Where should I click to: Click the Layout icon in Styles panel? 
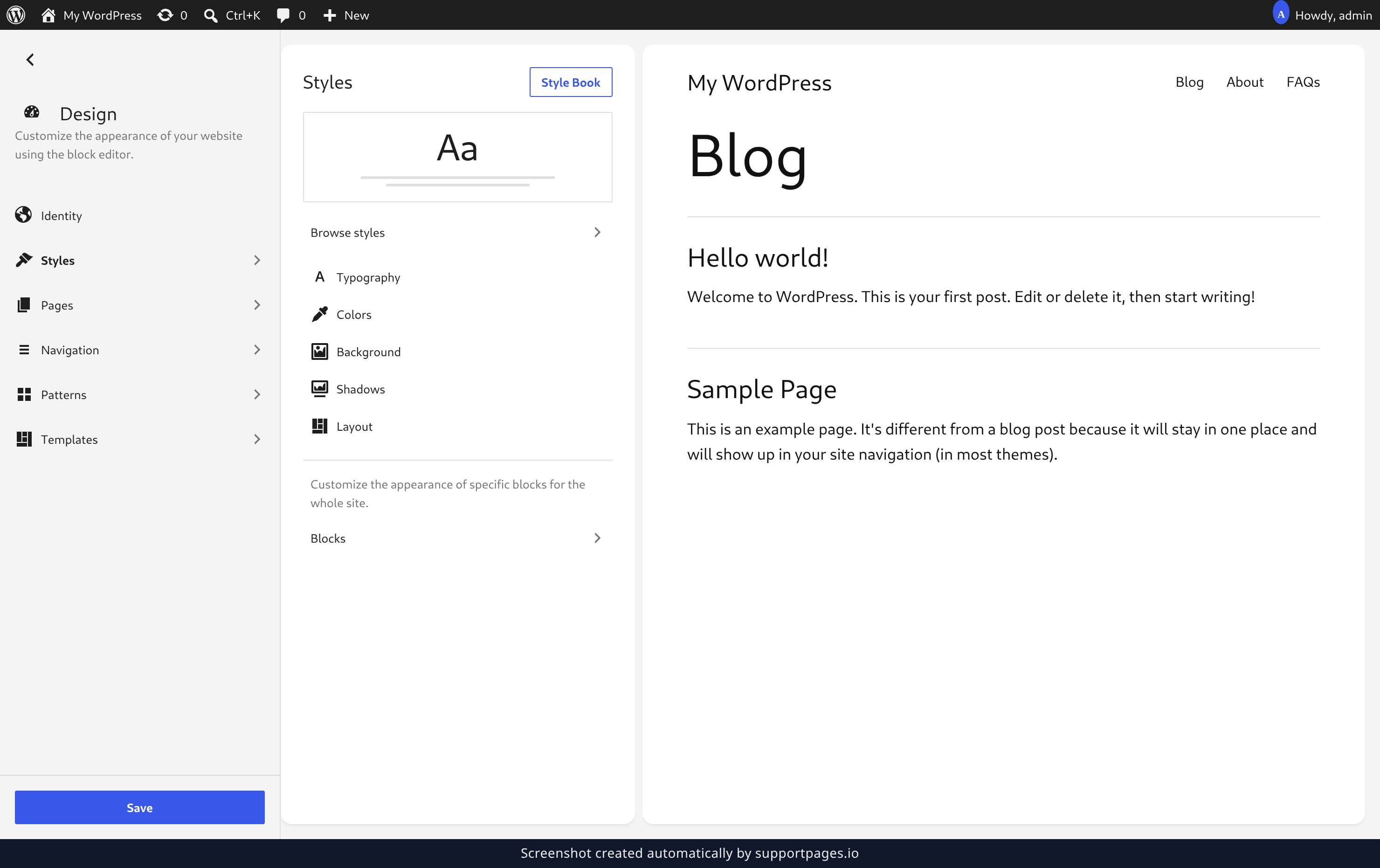tap(320, 426)
